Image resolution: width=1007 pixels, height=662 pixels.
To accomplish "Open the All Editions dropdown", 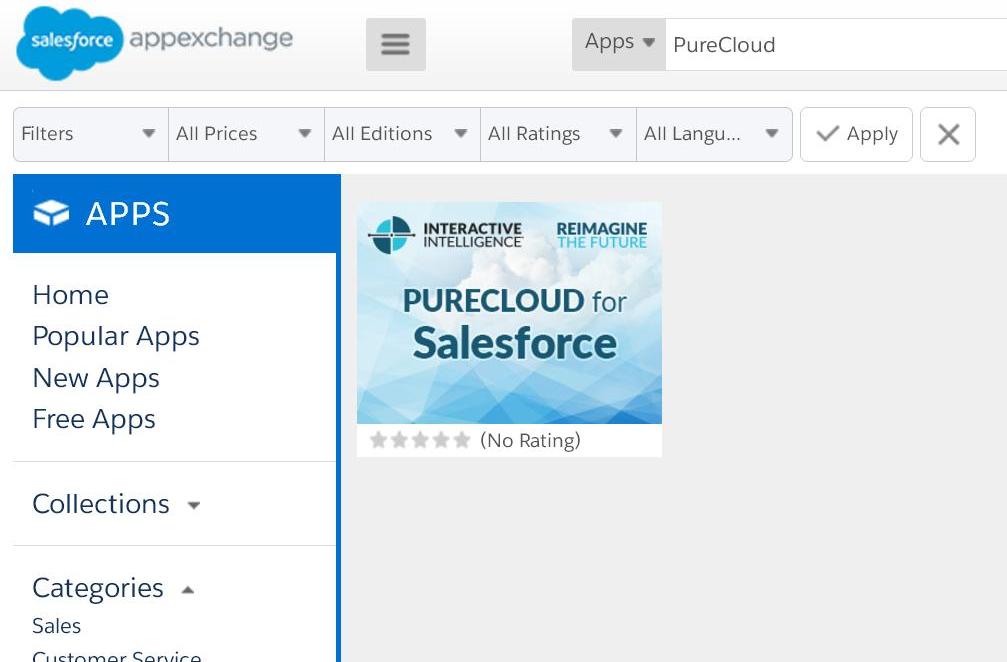I will coord(402,134).
